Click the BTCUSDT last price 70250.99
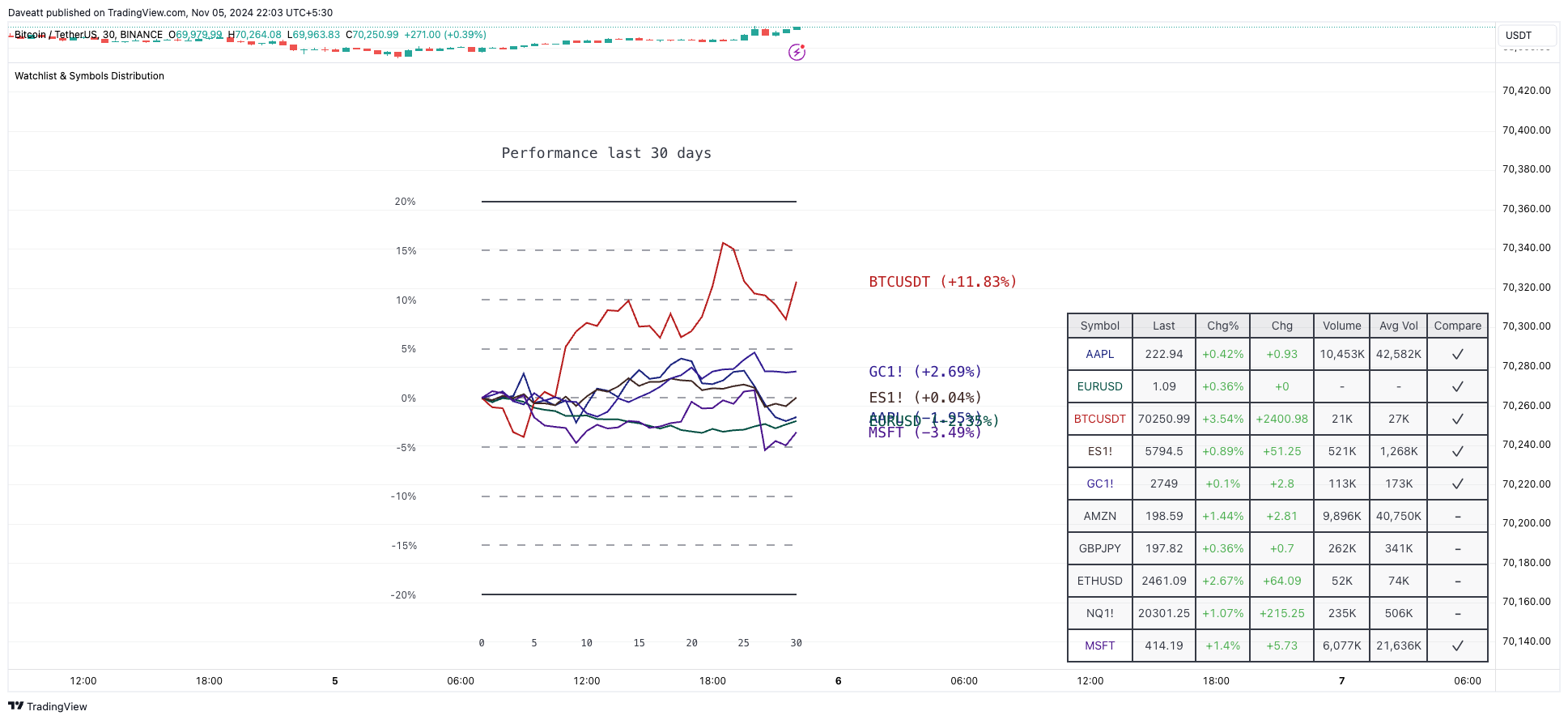Image resolution: width=1568 pixels, height=720 pixels. click(1164, 419)
